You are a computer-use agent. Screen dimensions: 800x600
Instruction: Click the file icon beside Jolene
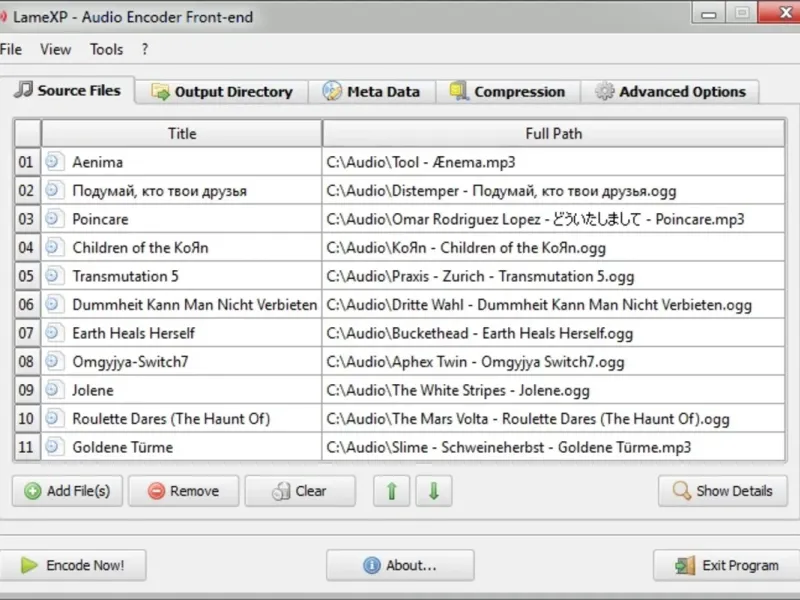[x=54, y=390]
